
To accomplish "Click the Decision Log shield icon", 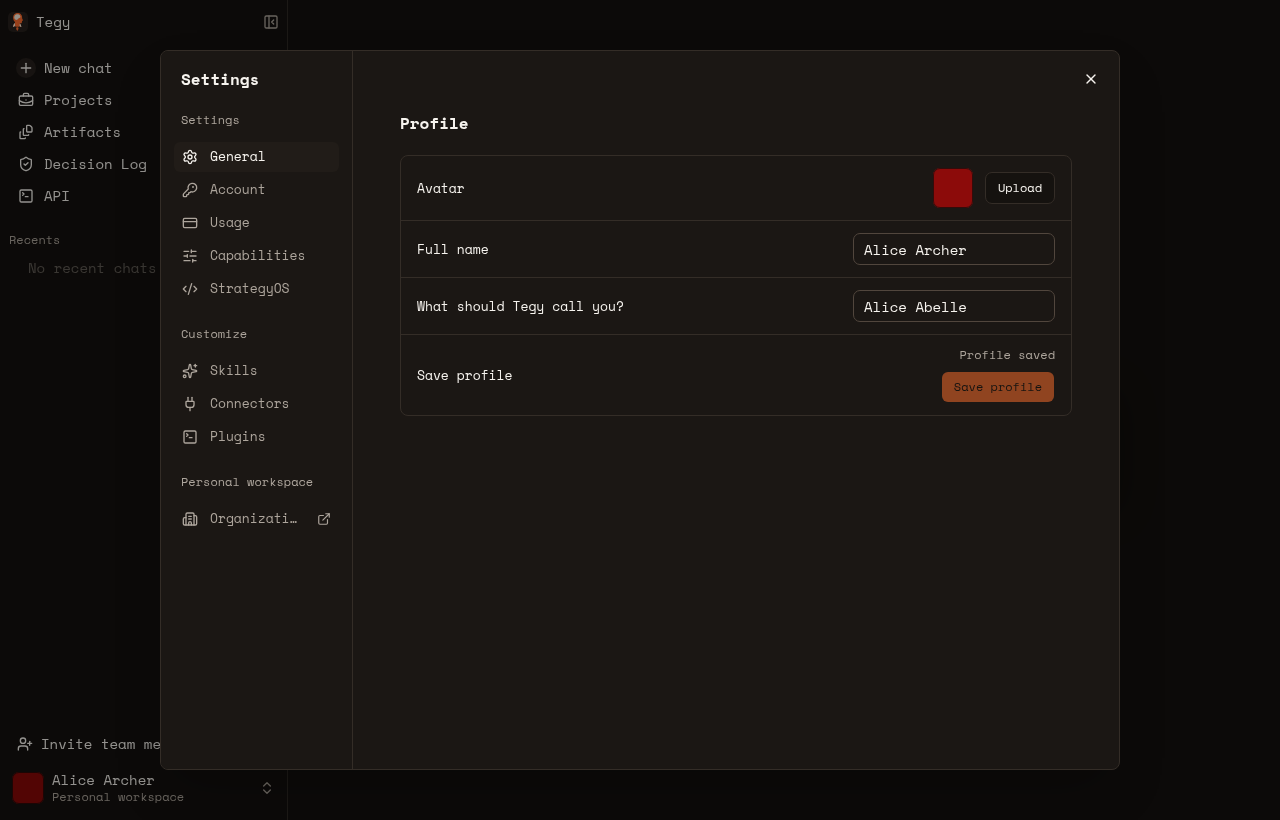I will coord(26,164).
